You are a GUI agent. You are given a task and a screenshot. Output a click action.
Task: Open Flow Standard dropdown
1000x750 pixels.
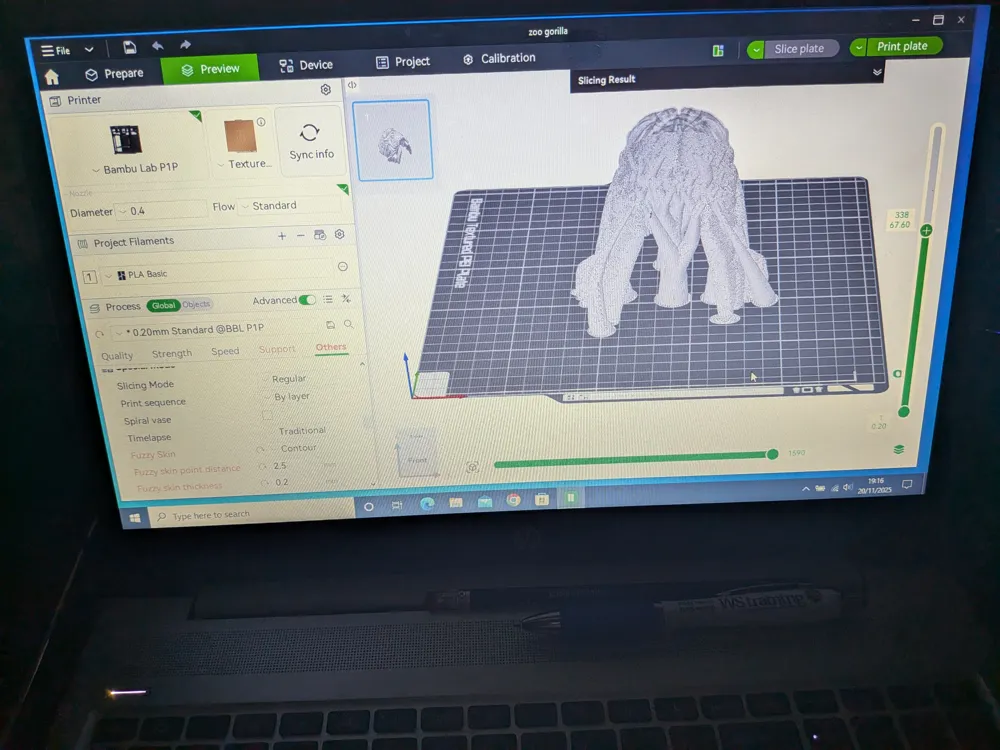tap(290, 205)
